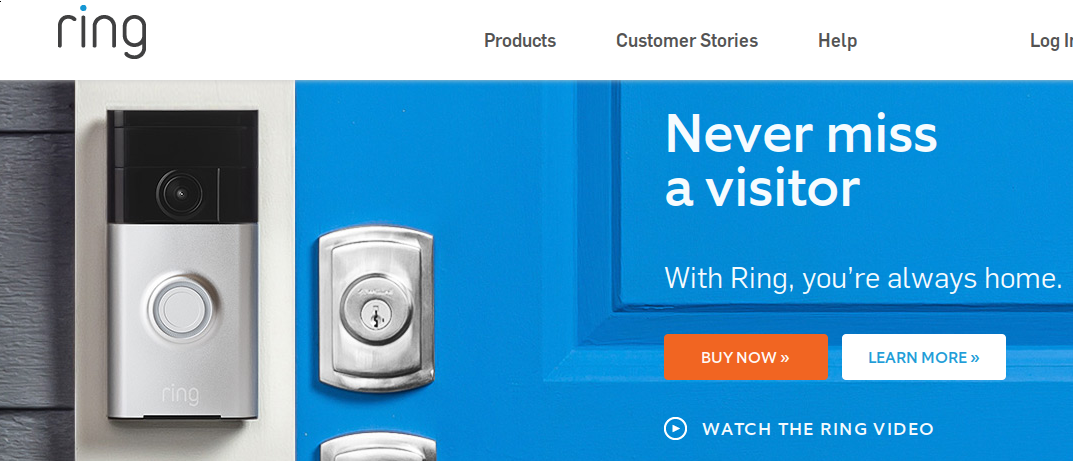
Task: Click the doorbell's round push button
Action: click(181, 309)
